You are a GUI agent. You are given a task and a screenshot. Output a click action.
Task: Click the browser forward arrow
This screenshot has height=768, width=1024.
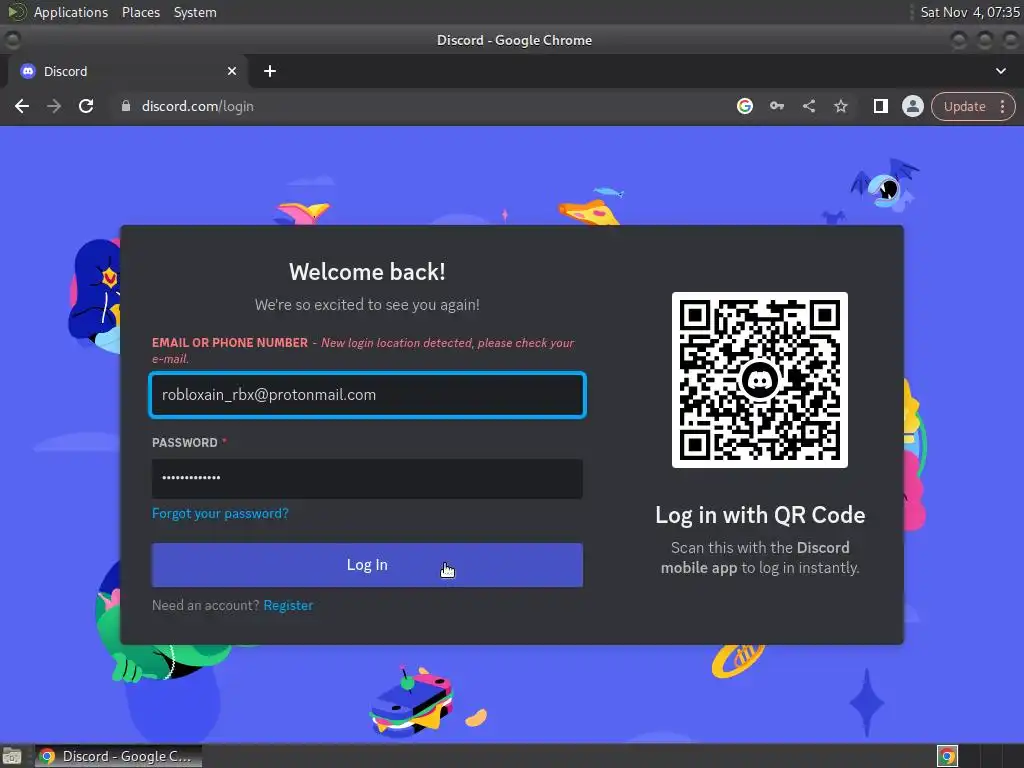click(54, 106)
